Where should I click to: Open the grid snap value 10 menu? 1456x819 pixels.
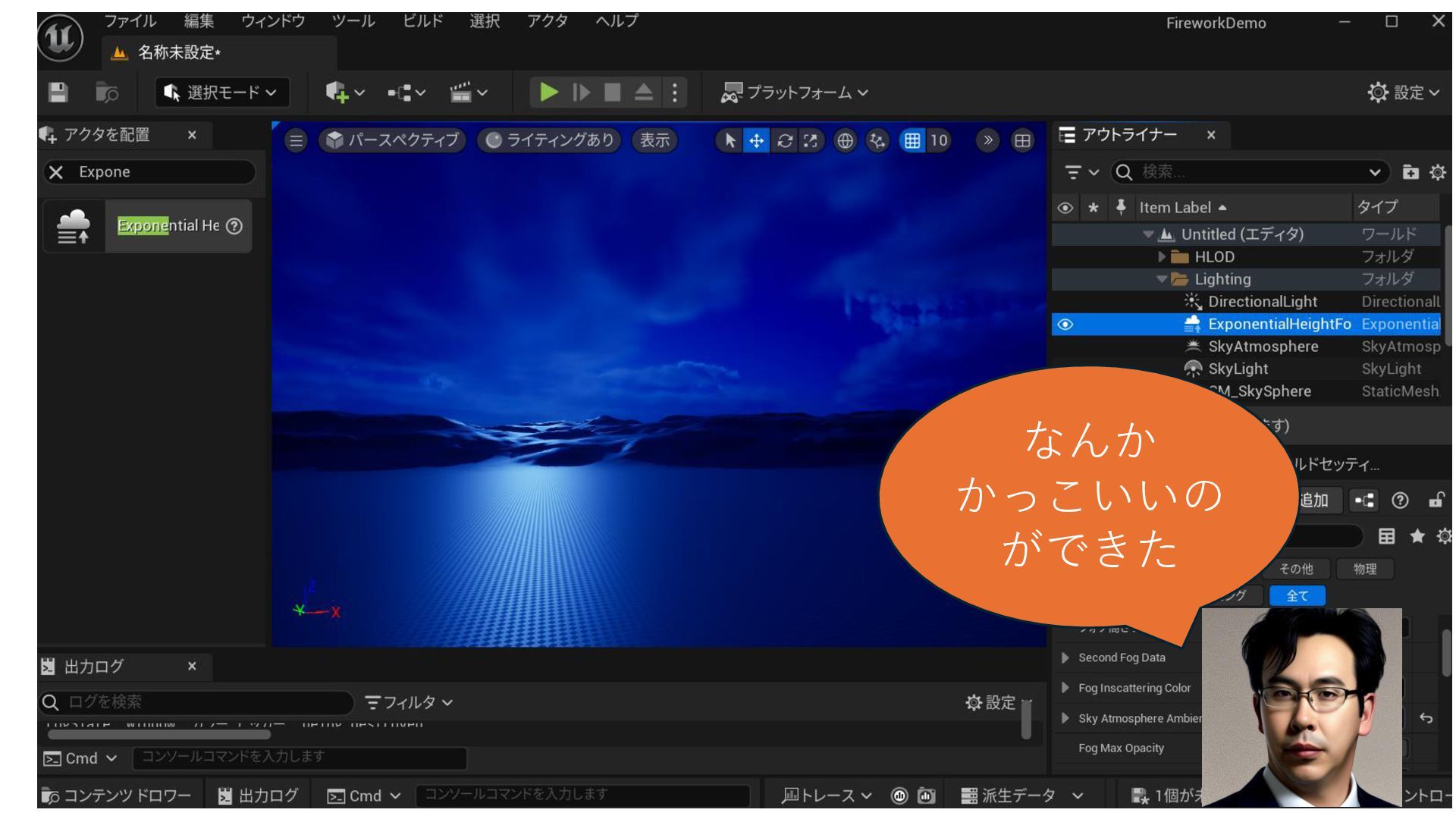939,140
